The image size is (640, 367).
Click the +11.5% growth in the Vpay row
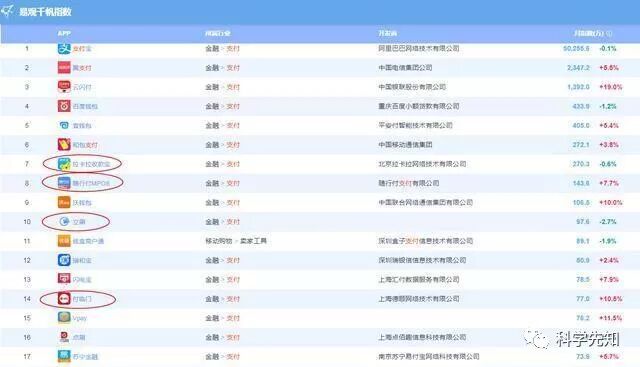(611, 318)
